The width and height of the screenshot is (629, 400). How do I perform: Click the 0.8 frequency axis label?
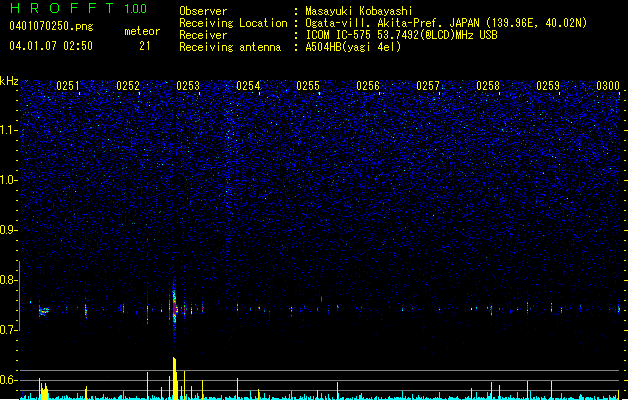point(8,280)
